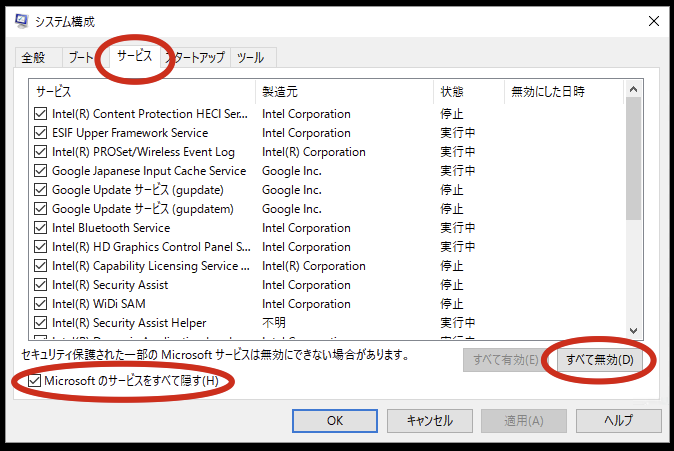Switch to the スタートアップ tab
Screen dimensions: 674x451
[x=196, y=57]
